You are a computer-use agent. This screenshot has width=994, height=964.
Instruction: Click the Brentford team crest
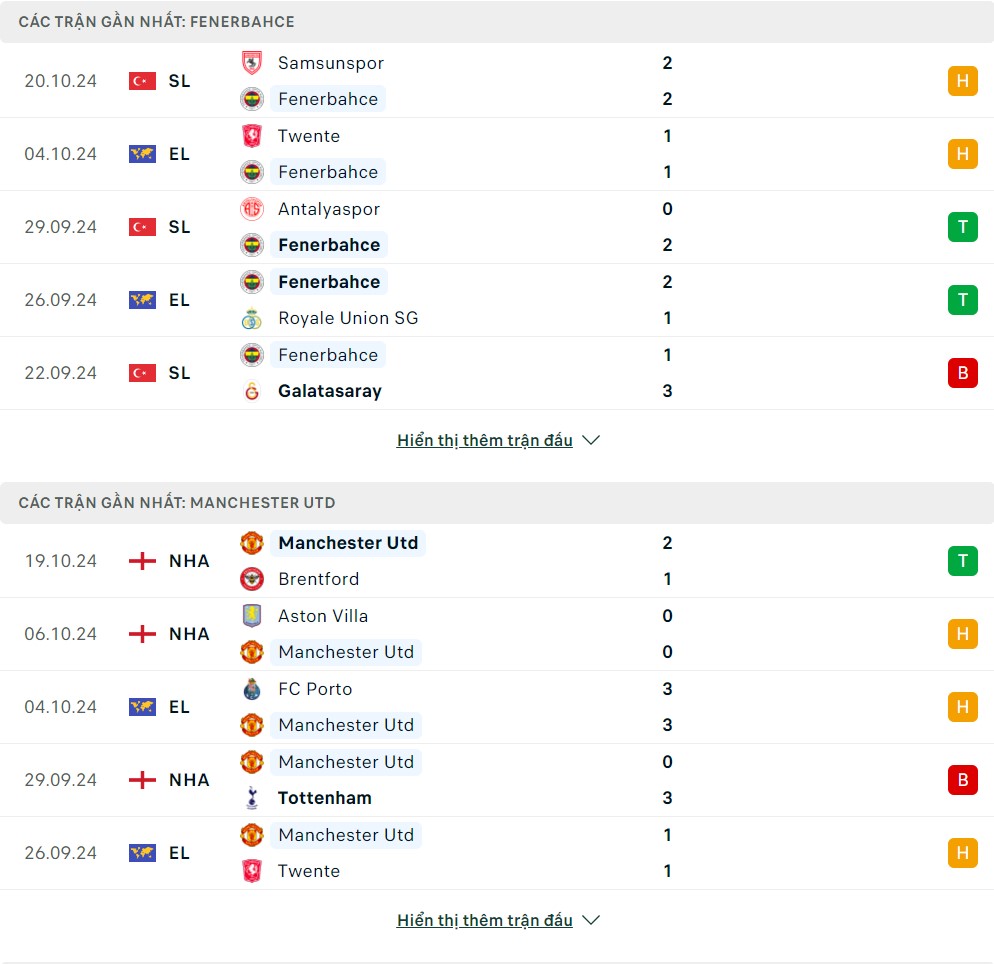[x=252, y=579]
